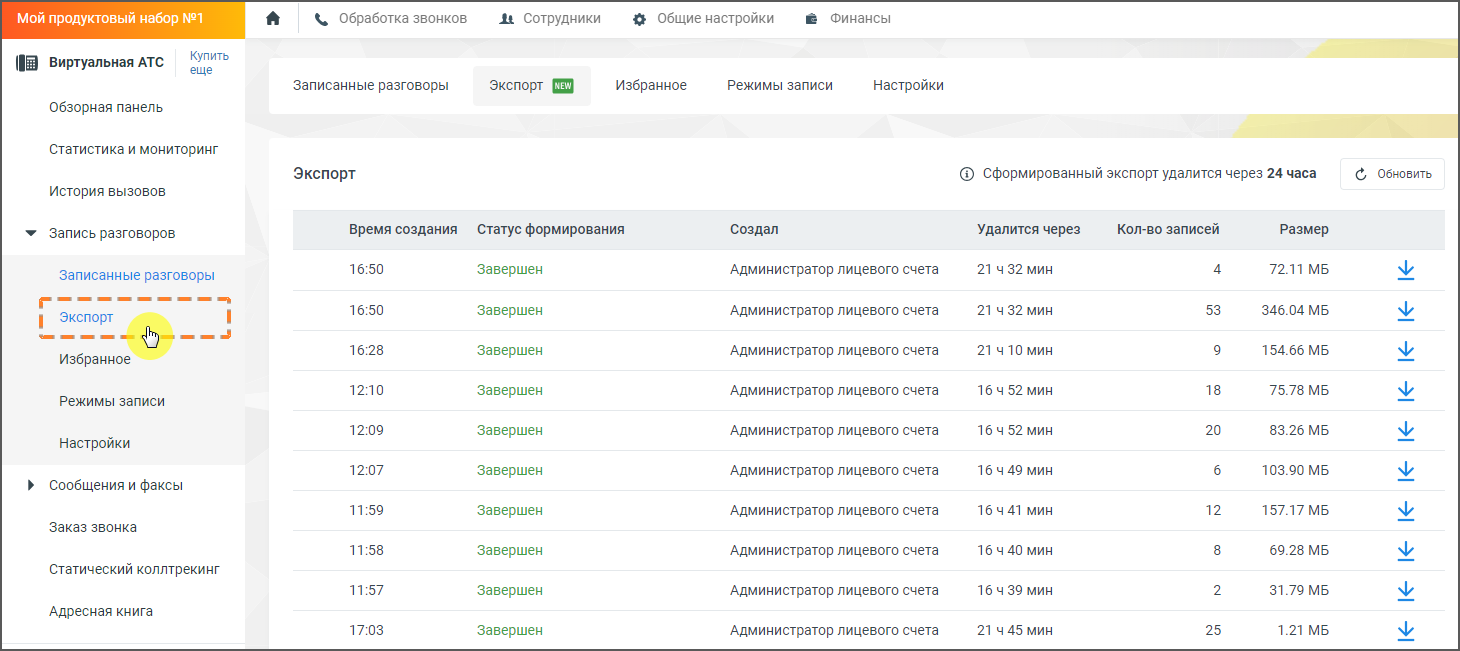Open Заказ звонка in sidebar
Screen dimensions: 1460x651
(x=93, y=527)
